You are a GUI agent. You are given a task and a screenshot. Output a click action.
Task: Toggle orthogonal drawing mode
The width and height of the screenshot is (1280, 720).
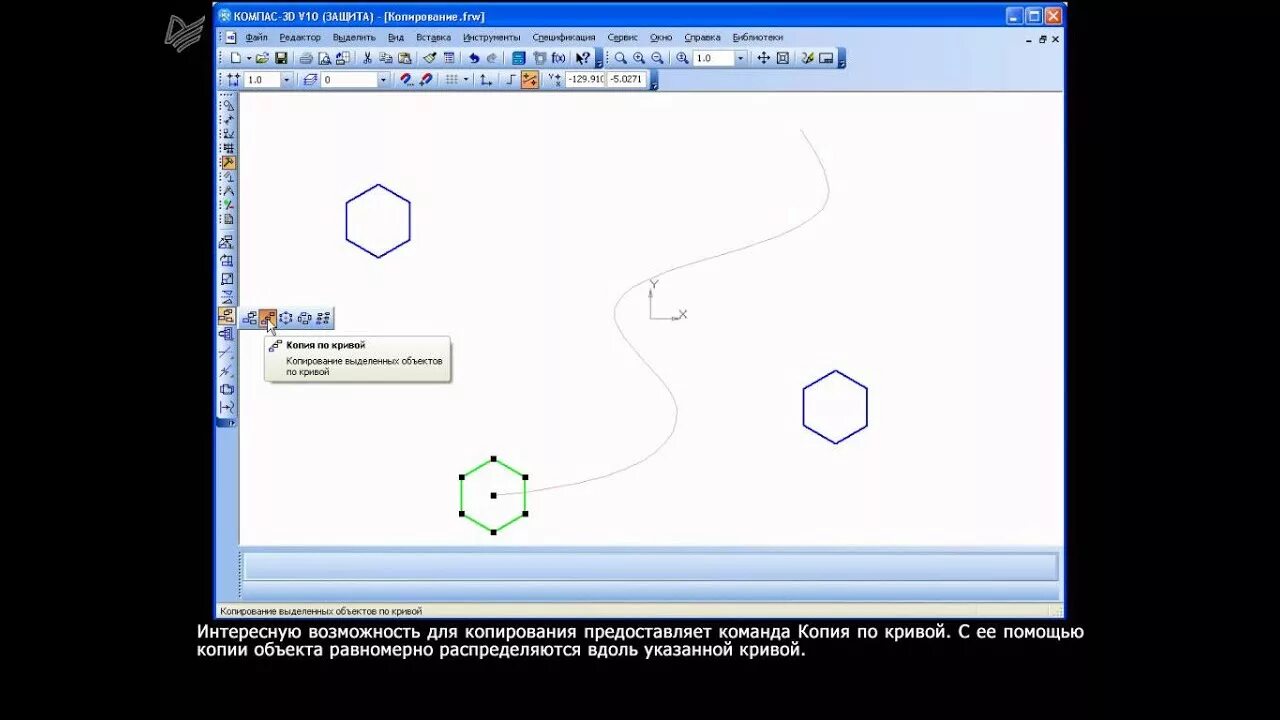point(510,79)
